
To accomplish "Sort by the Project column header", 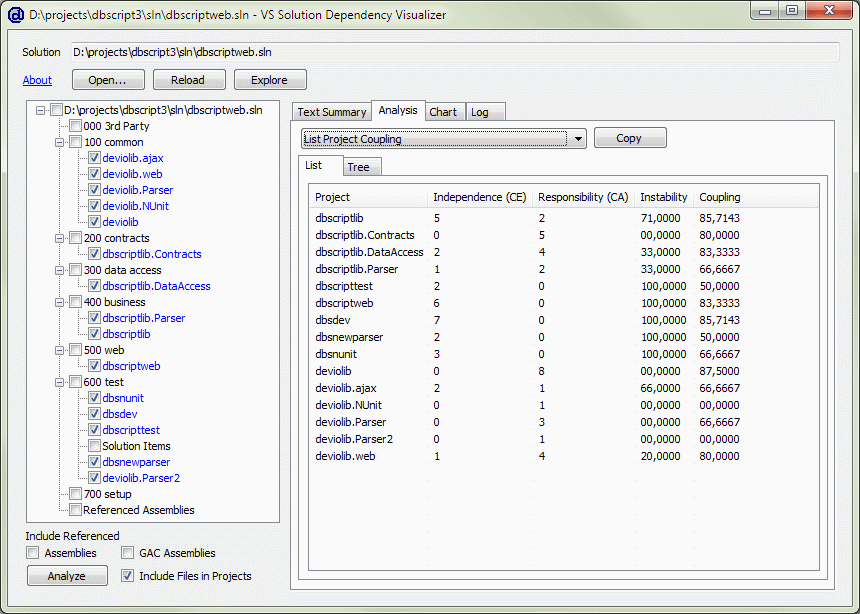I will [x=370, y=197].
